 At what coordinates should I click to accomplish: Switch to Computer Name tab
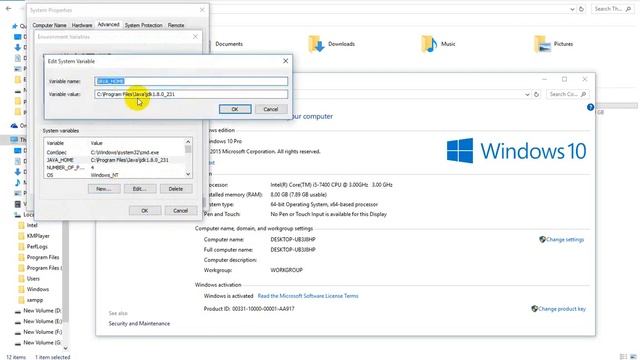49,25
